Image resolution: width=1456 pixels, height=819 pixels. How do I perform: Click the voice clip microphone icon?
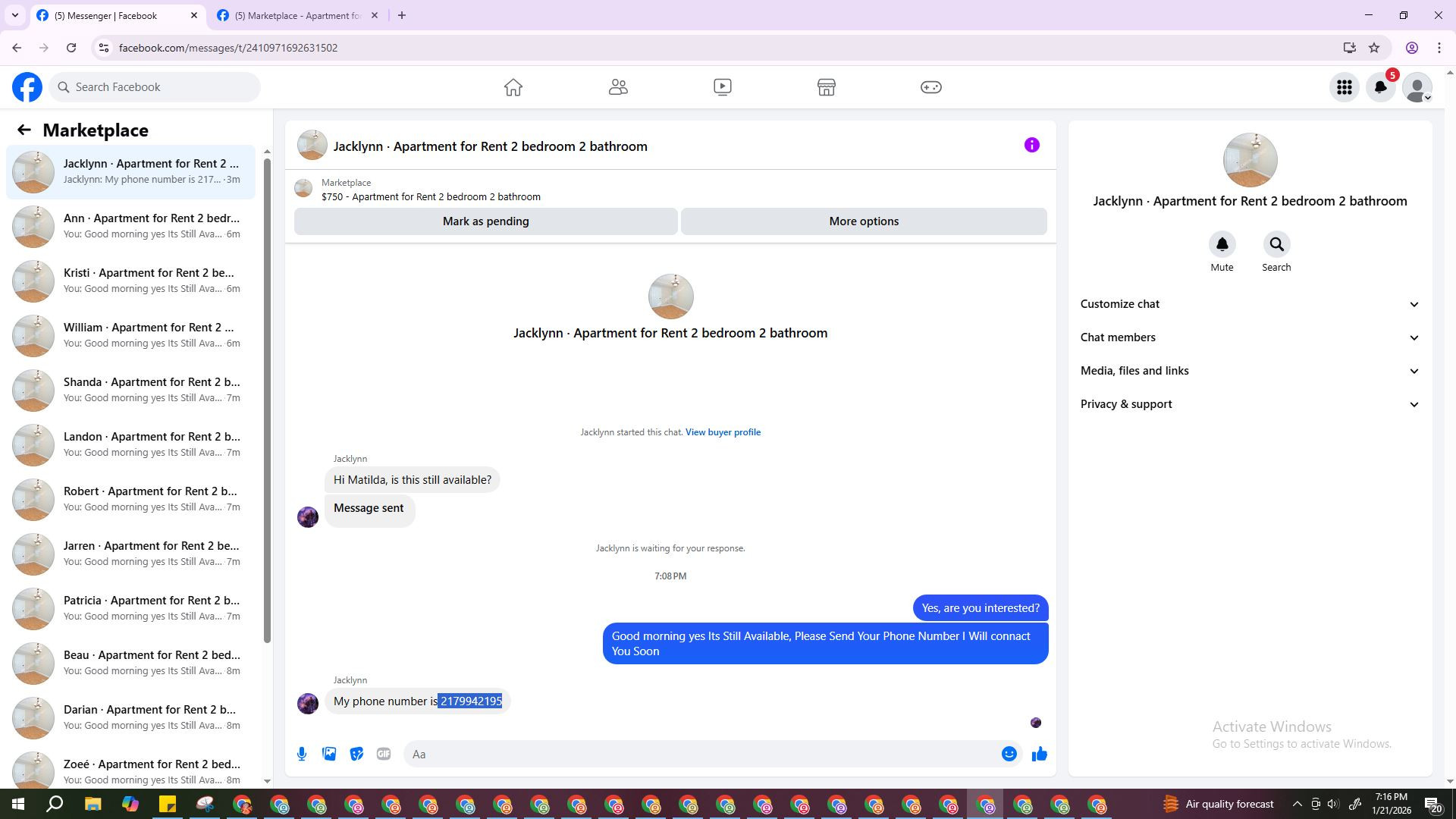tap(302, 754)
